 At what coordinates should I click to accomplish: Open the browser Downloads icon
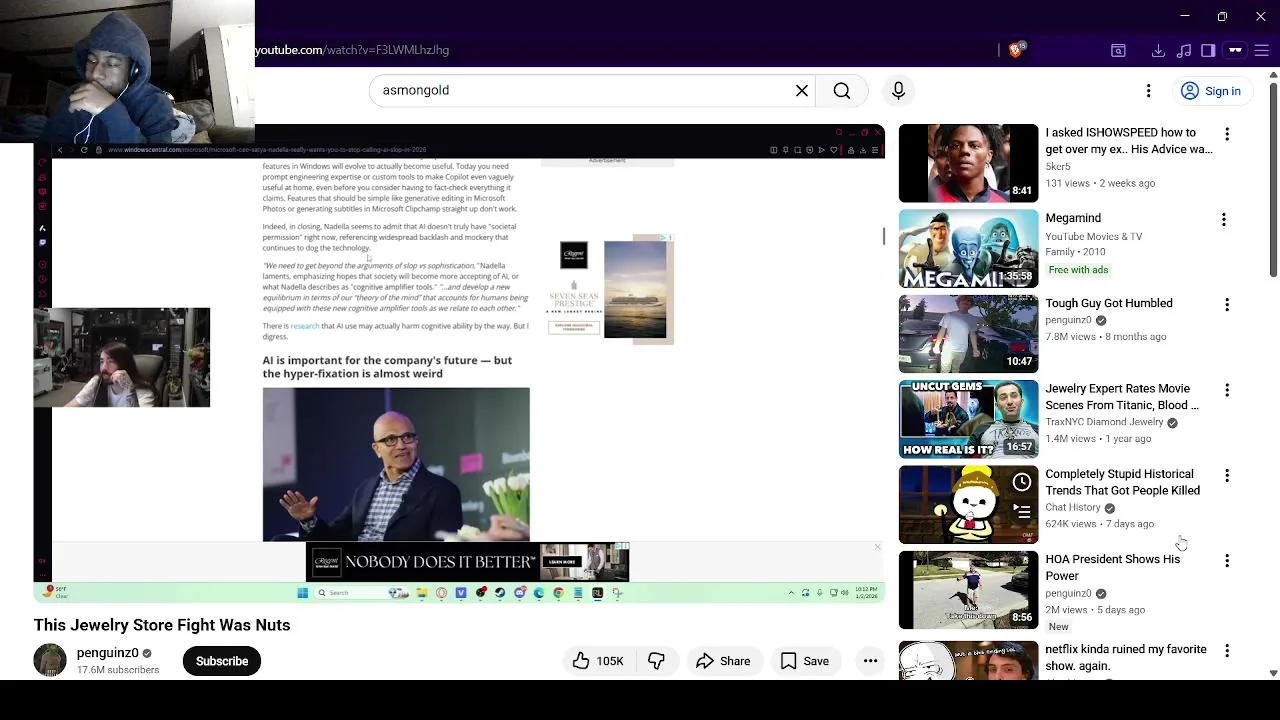(x=1158, y=51)
